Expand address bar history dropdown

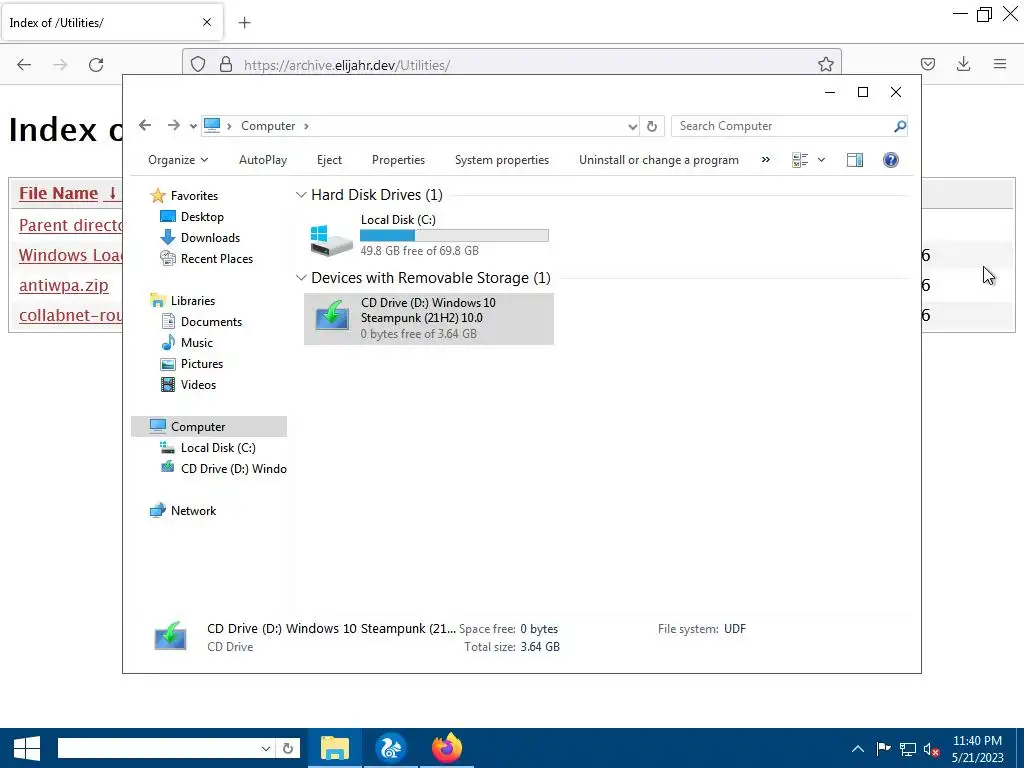[x=632, y=126]
